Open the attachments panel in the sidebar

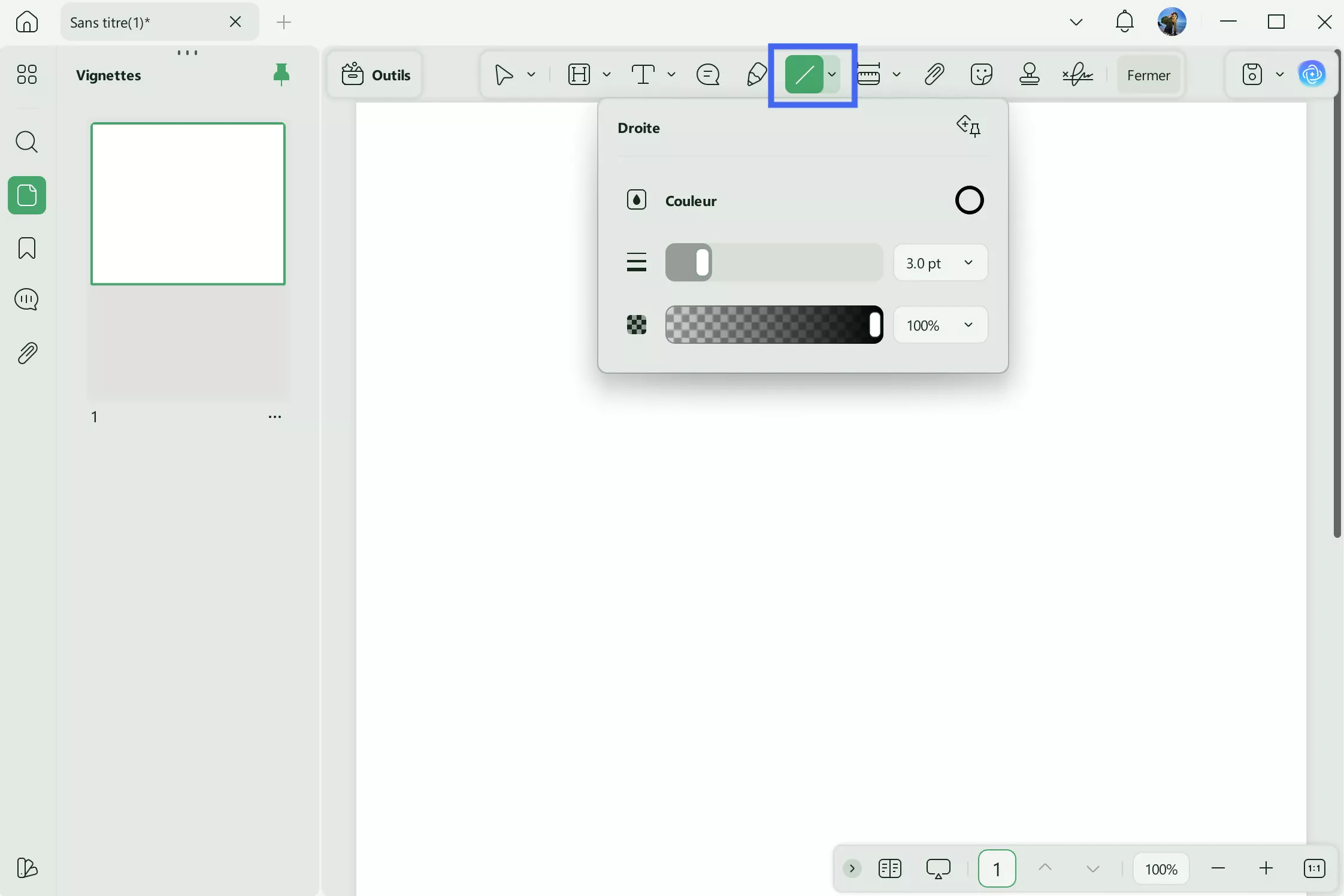click(26, 353)
